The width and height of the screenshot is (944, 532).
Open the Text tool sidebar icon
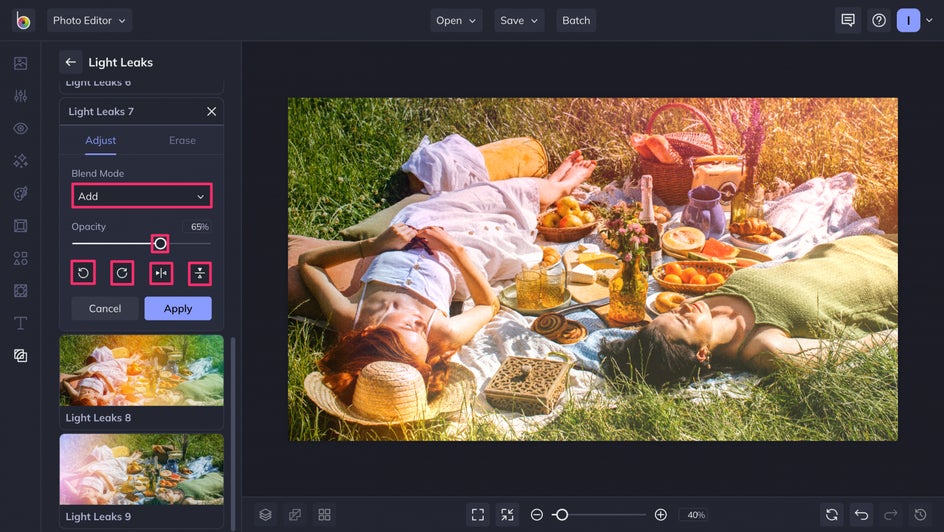[x=20, y=323]
